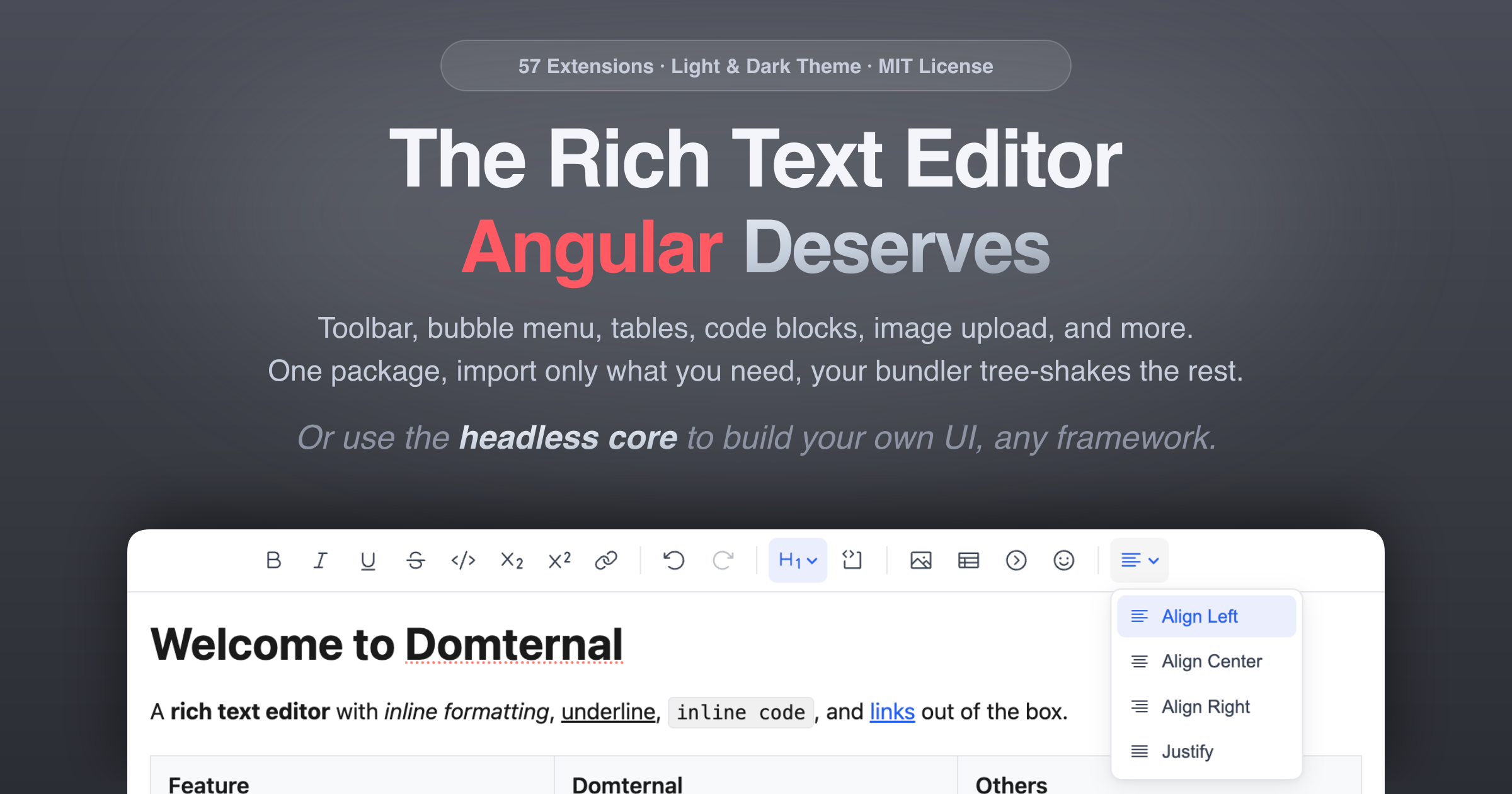
Task: Redo the last undone edit
Action: pyautogui.click(x=723, y=560)
